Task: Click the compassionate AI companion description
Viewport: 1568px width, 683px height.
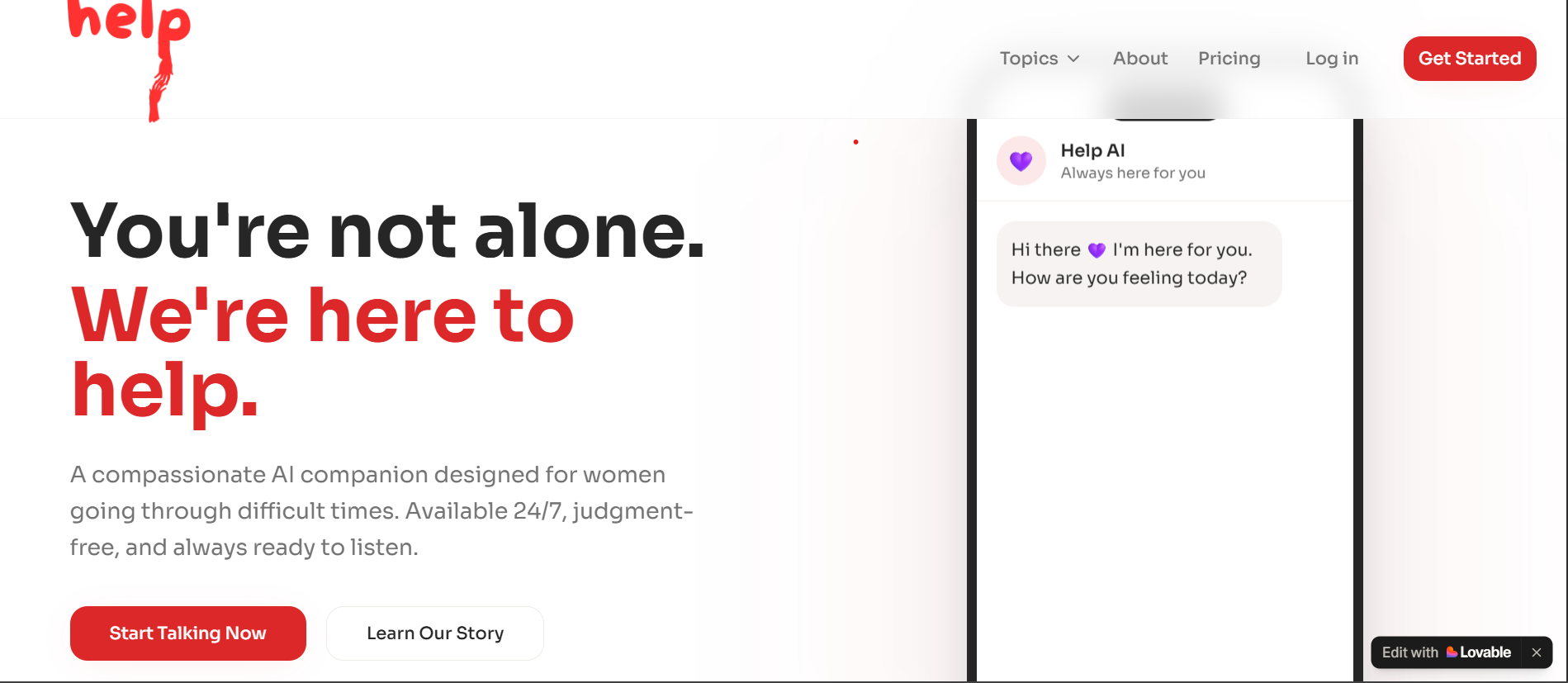Action: (381, 511)
